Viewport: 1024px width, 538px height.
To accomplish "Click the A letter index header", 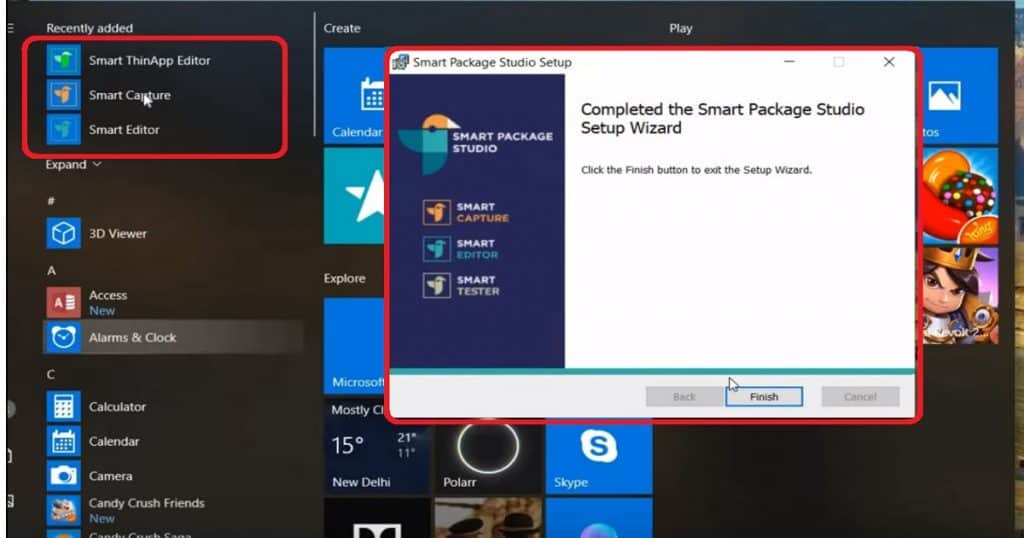I will tap(51, 270).
